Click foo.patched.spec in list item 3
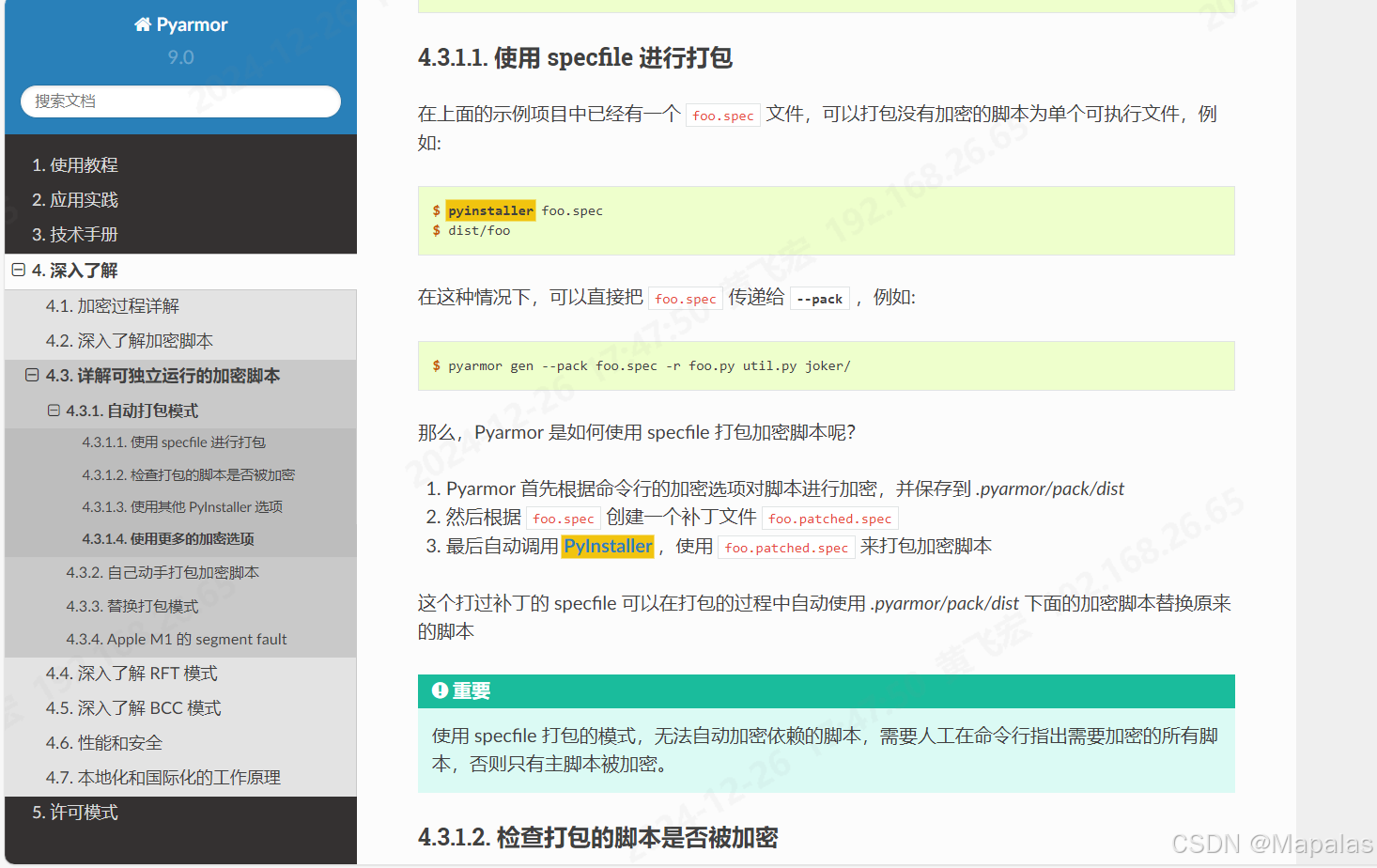Viewport: 1377px width, 868px height. [787, 548]
